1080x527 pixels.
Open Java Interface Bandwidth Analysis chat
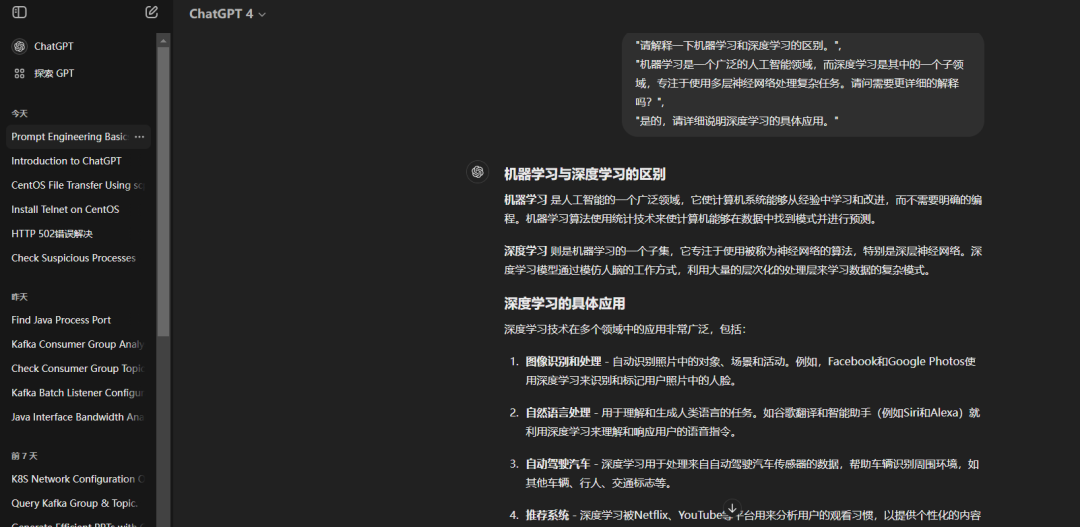(78, 417)
